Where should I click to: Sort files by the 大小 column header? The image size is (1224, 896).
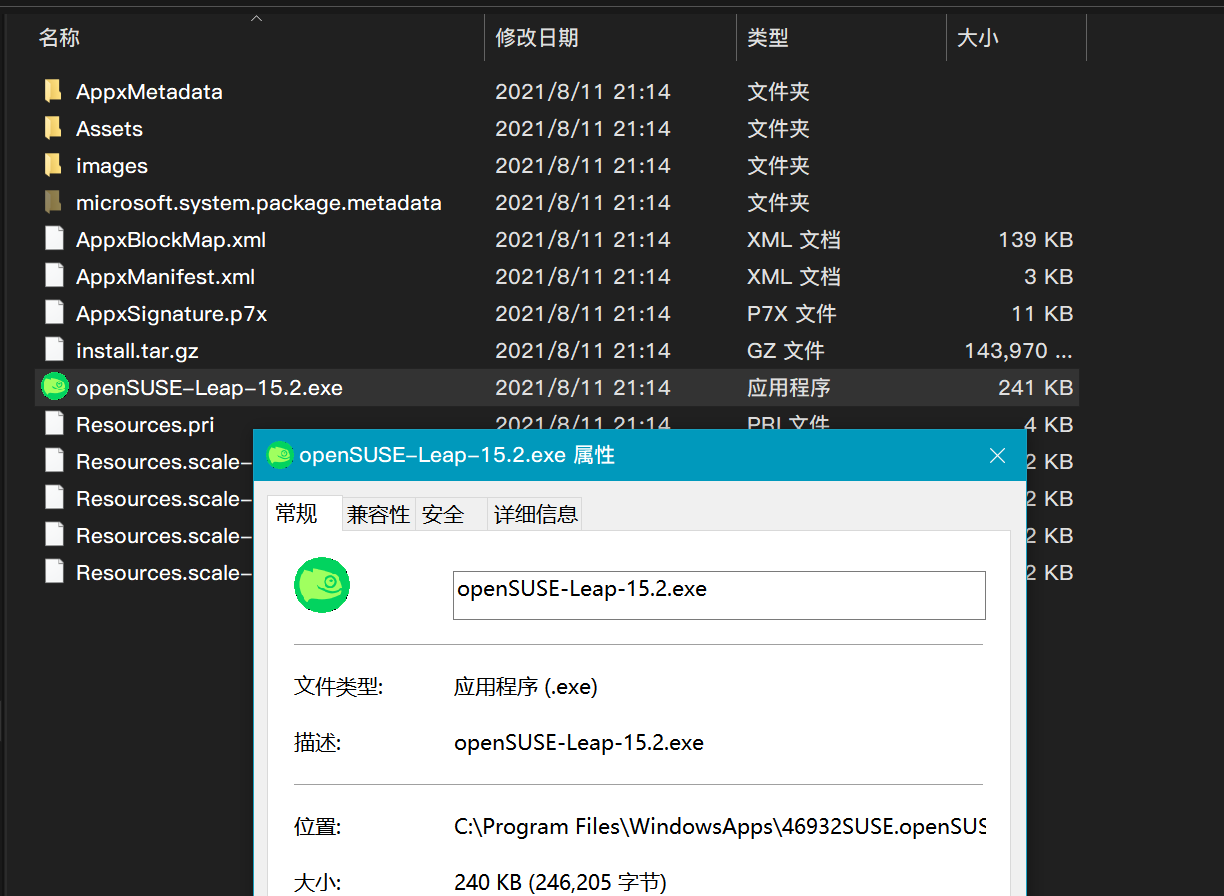978,38
